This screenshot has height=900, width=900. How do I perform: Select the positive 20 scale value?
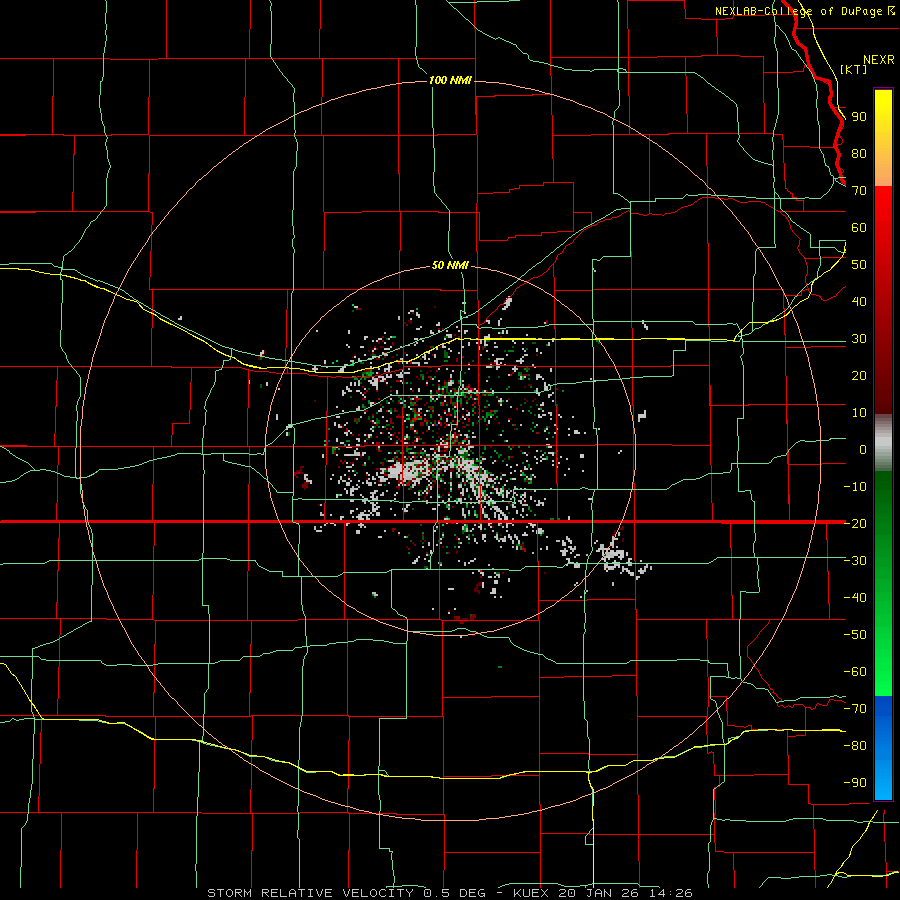tap(859, 375)
